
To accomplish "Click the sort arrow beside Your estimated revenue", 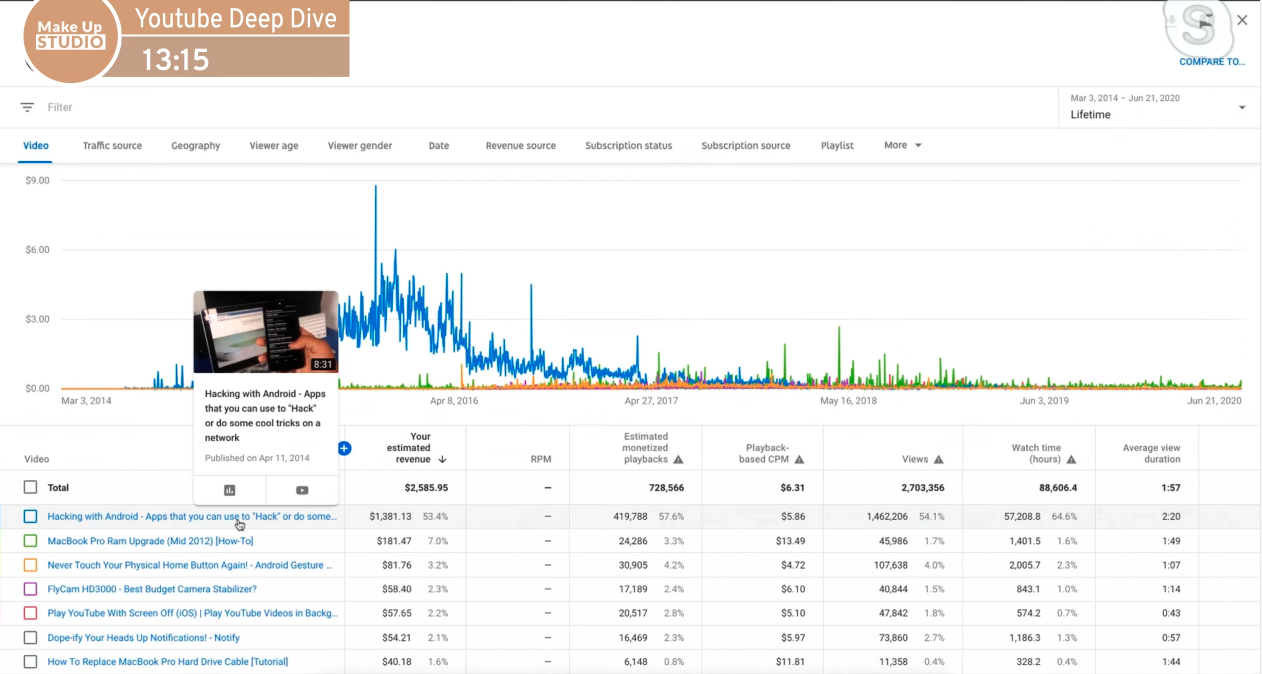I will [x=441, y=460].
